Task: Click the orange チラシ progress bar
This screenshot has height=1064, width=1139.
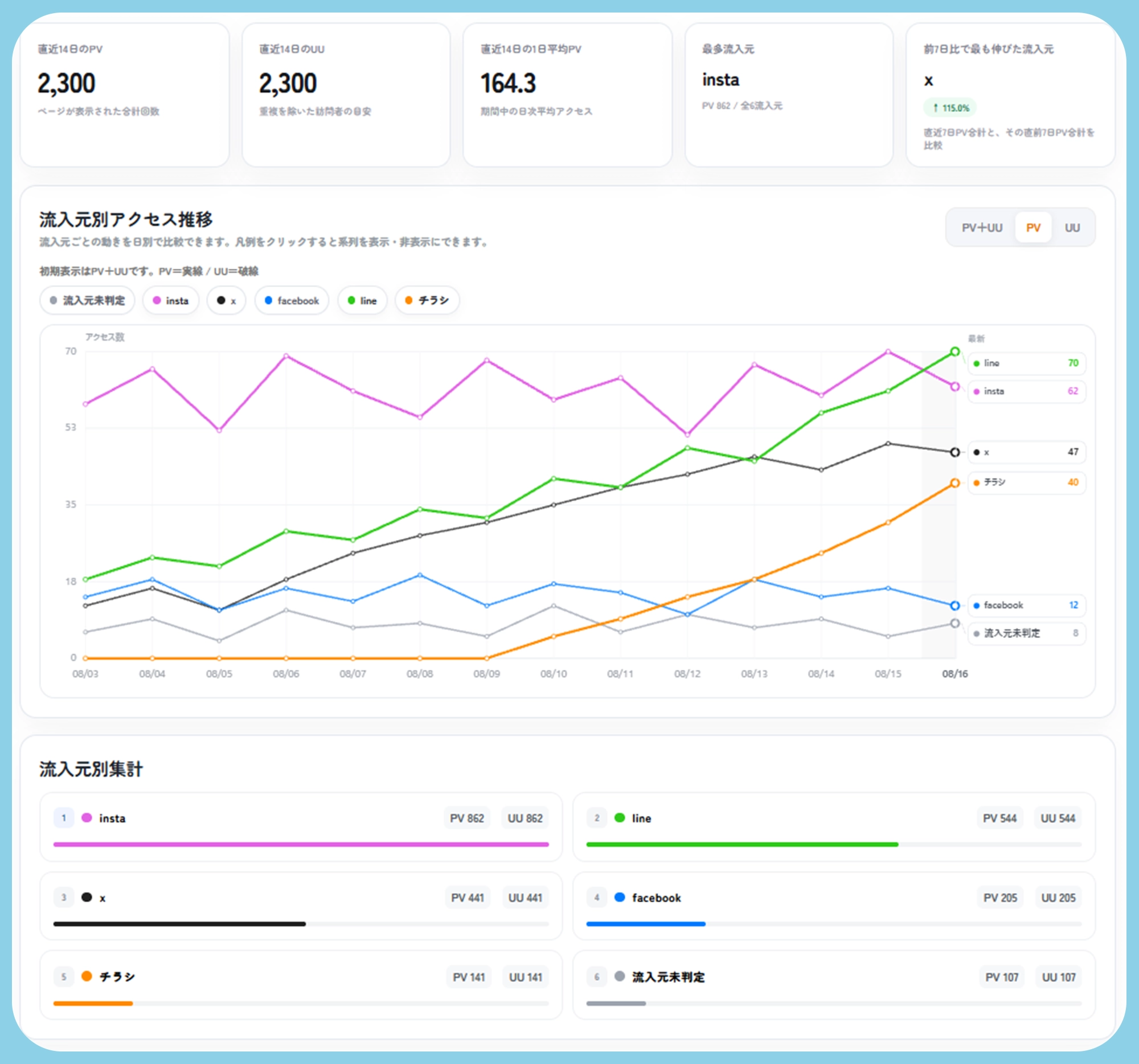Action: click(93, 1003)
